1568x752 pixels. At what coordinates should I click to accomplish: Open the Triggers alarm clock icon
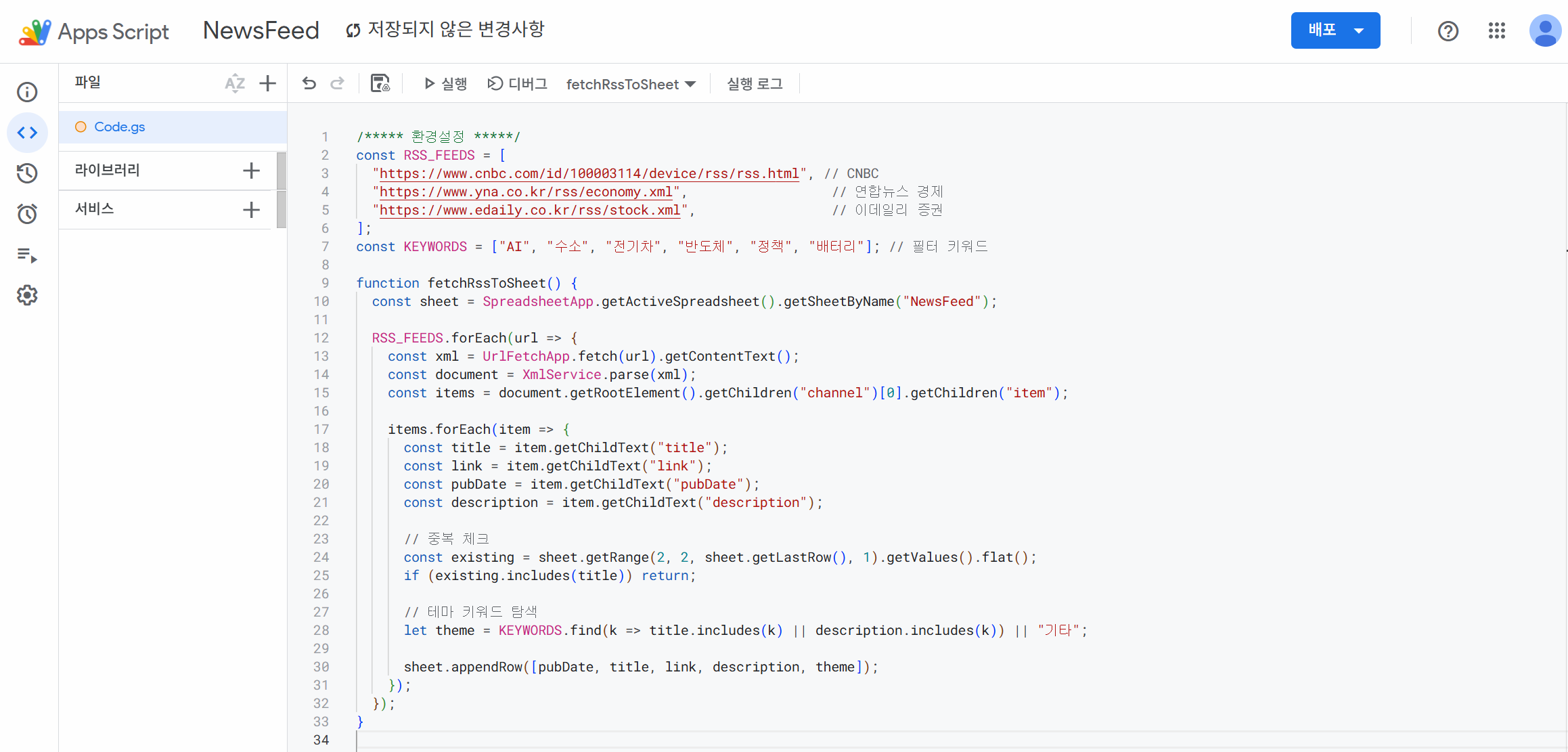(x=27, y=214)
